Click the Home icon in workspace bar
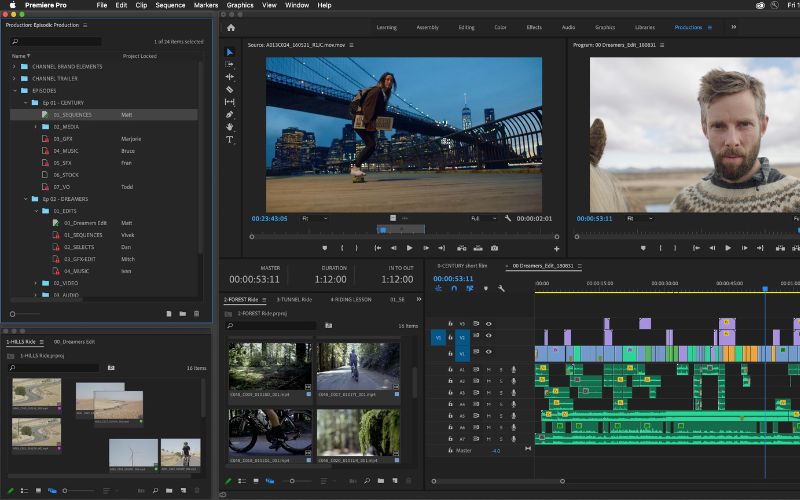 231,28
